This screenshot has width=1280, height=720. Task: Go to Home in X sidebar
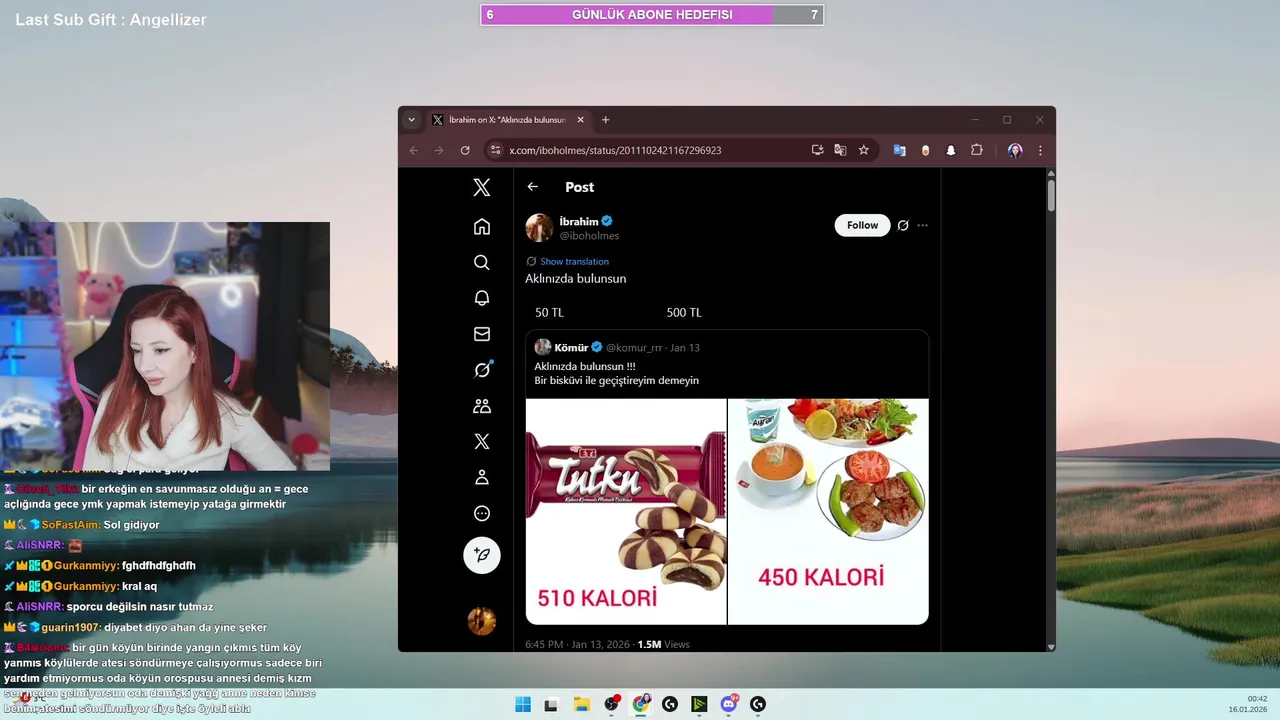click(482, 226)
